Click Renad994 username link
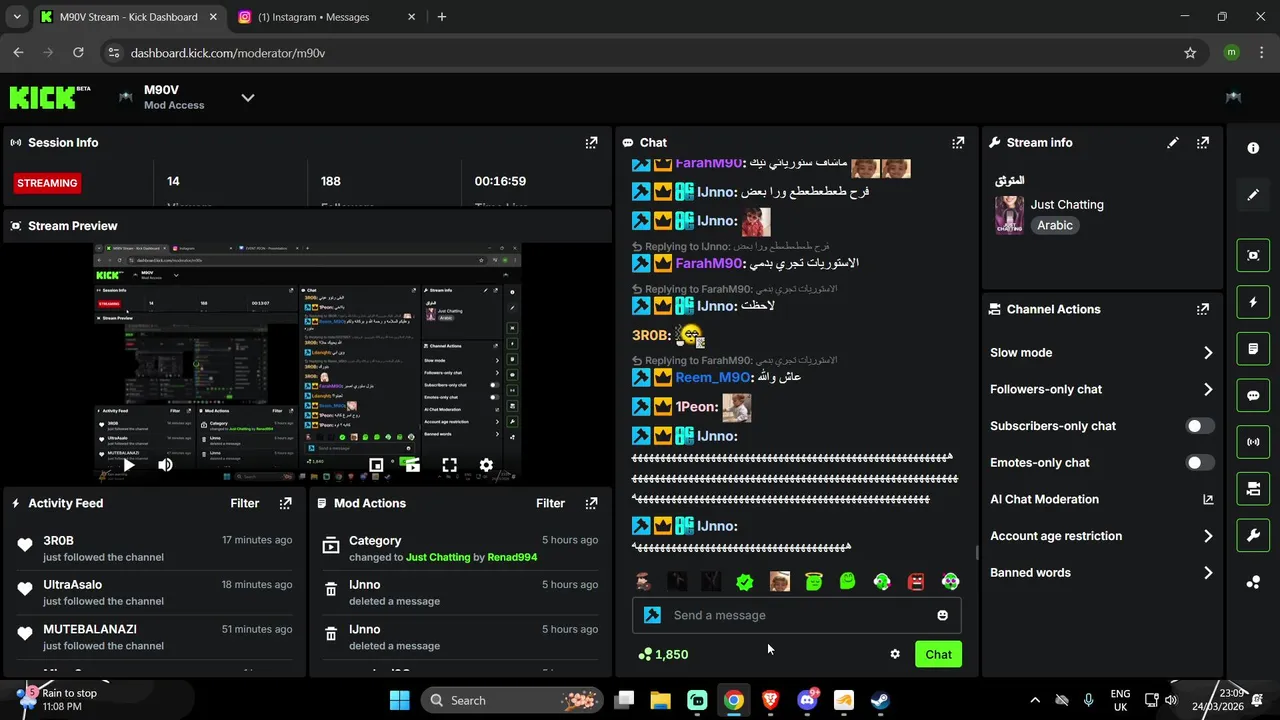 point(512,557)
